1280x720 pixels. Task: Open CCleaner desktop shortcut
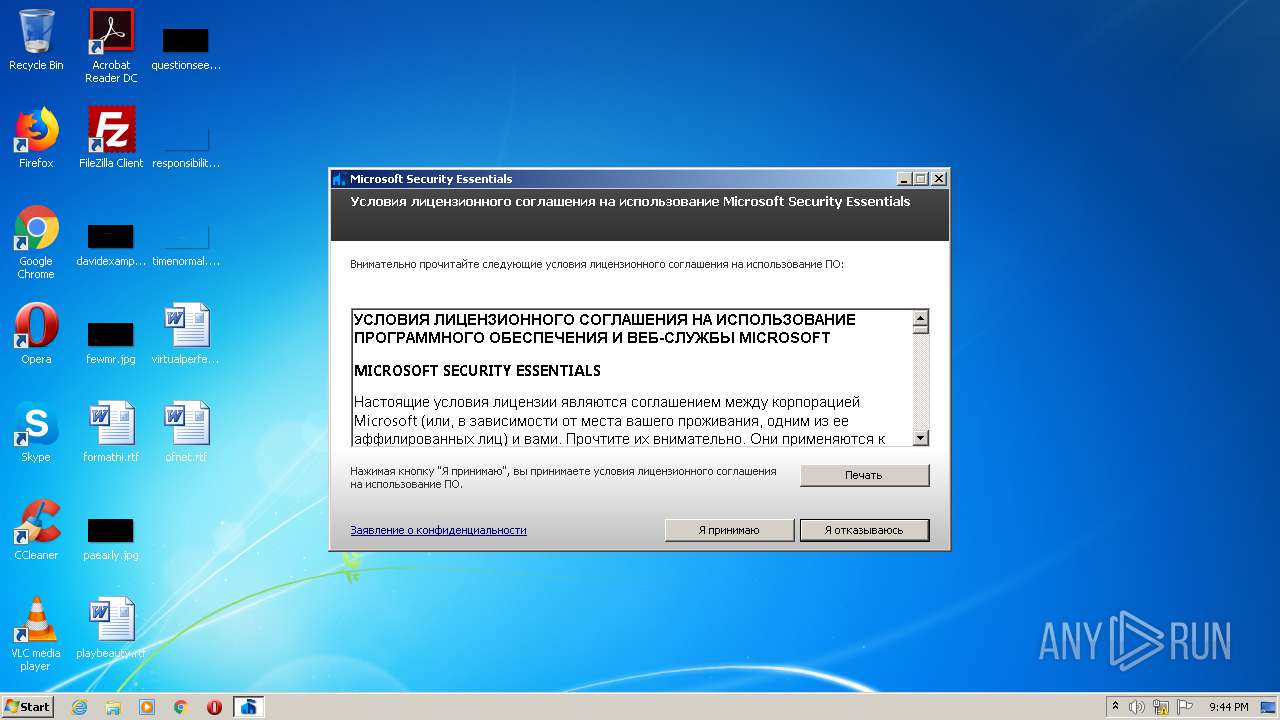coord(36,530)
